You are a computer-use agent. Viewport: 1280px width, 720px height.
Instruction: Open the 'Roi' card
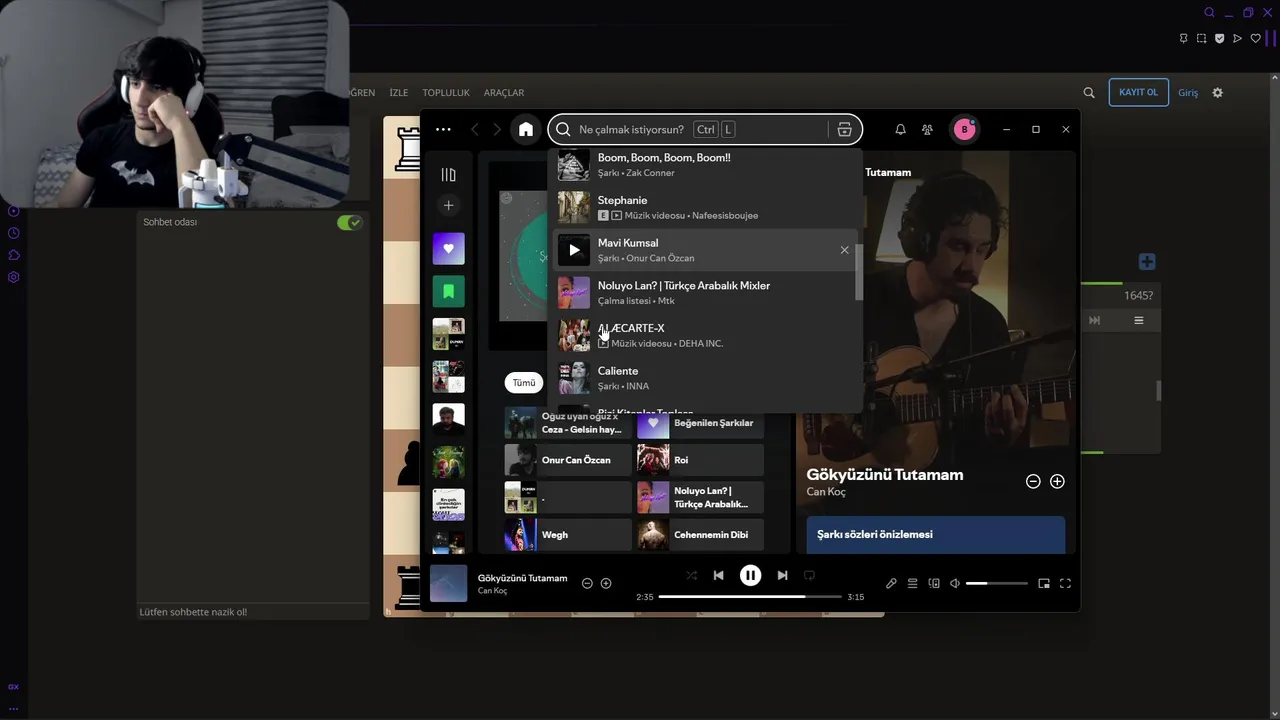click(x=700, y=460)
